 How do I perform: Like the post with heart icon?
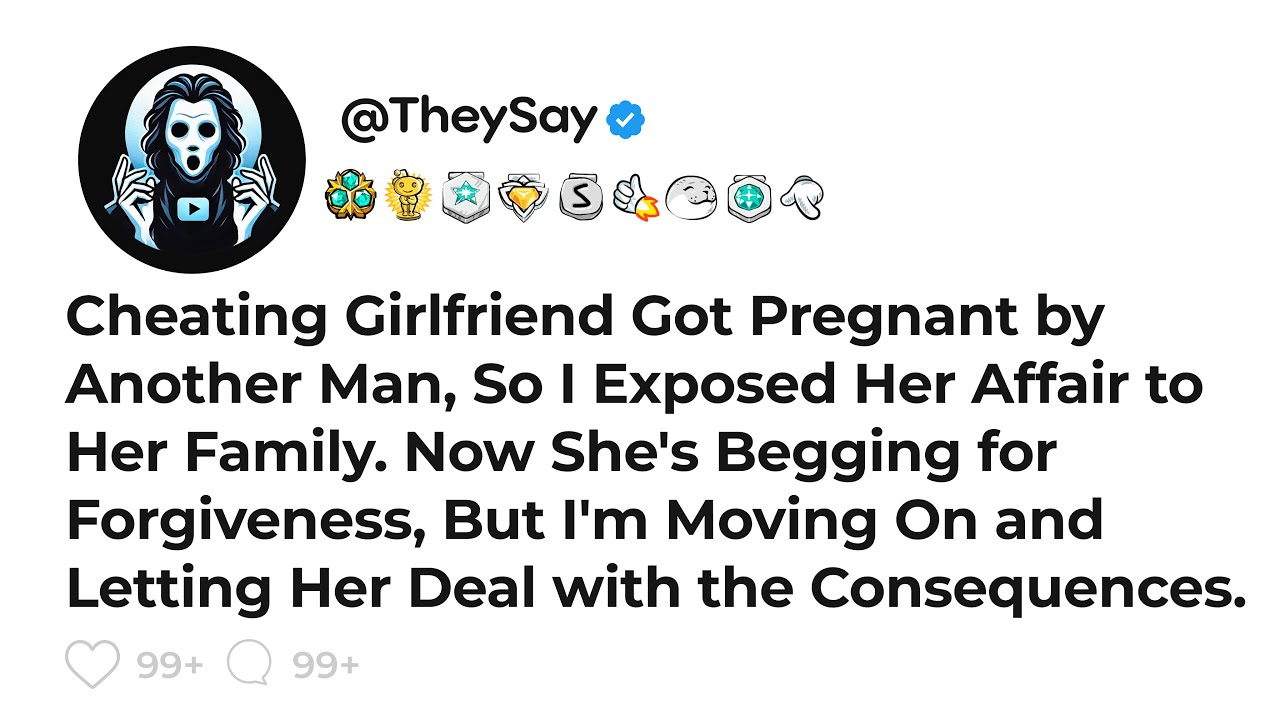coord(92,664)
